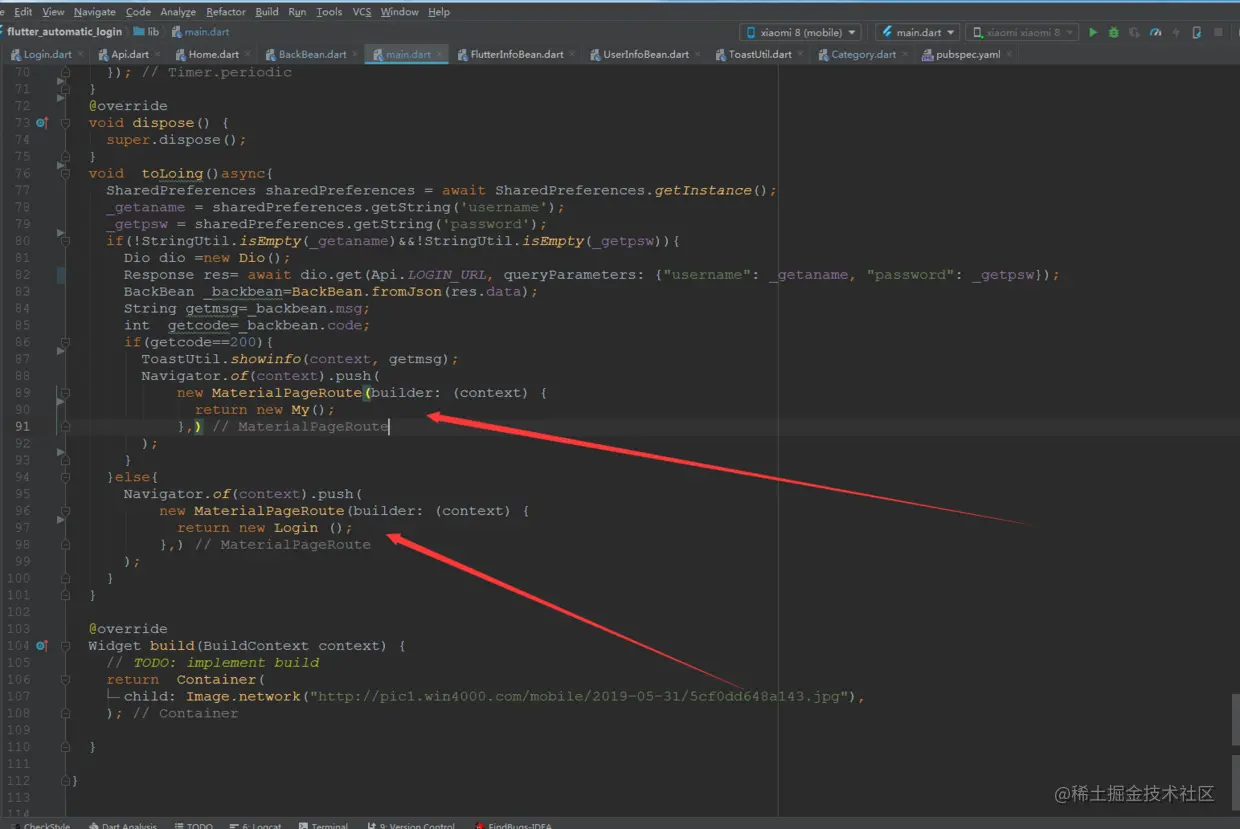Close the ToastUtil.dart tab
1240x829 pixels.
pyautogui.click(x=802, y=55)
